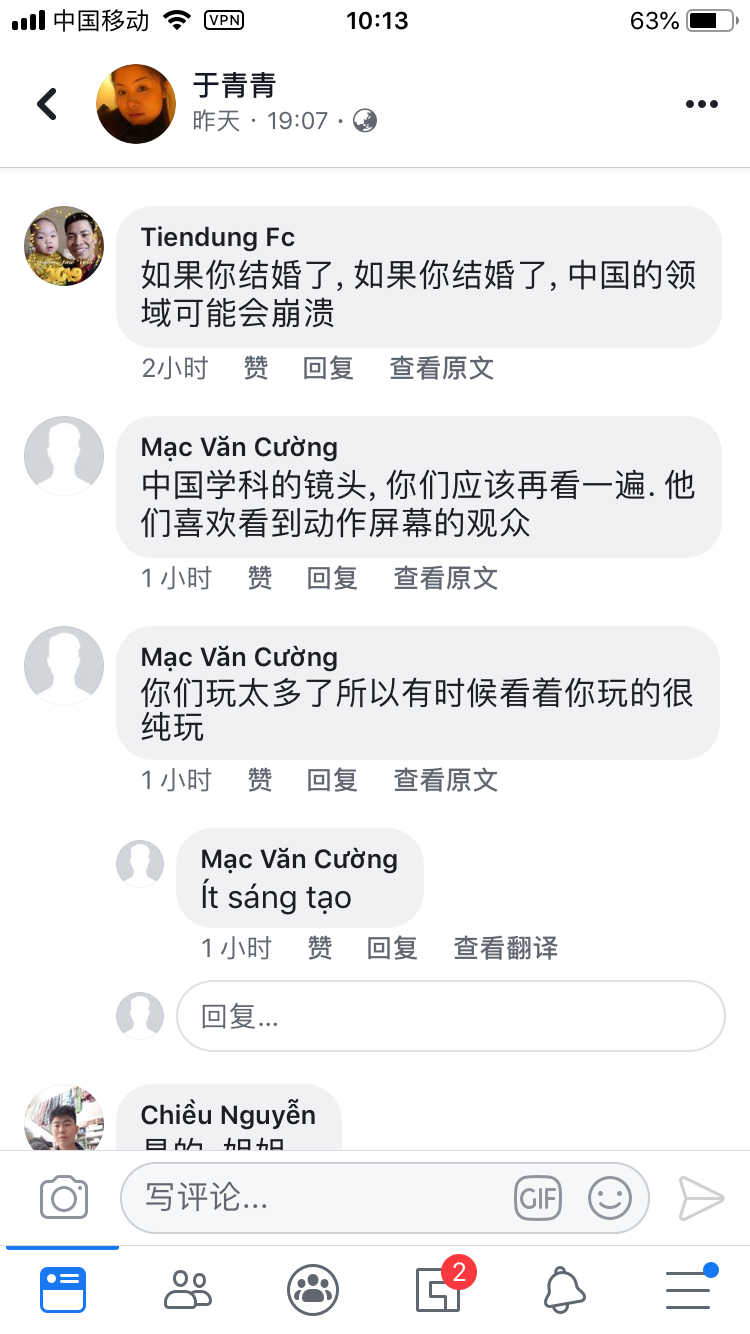Screen dimensions: 750x1334
Task: Open the GIF picker icon
Action: tap(538, 1198)
